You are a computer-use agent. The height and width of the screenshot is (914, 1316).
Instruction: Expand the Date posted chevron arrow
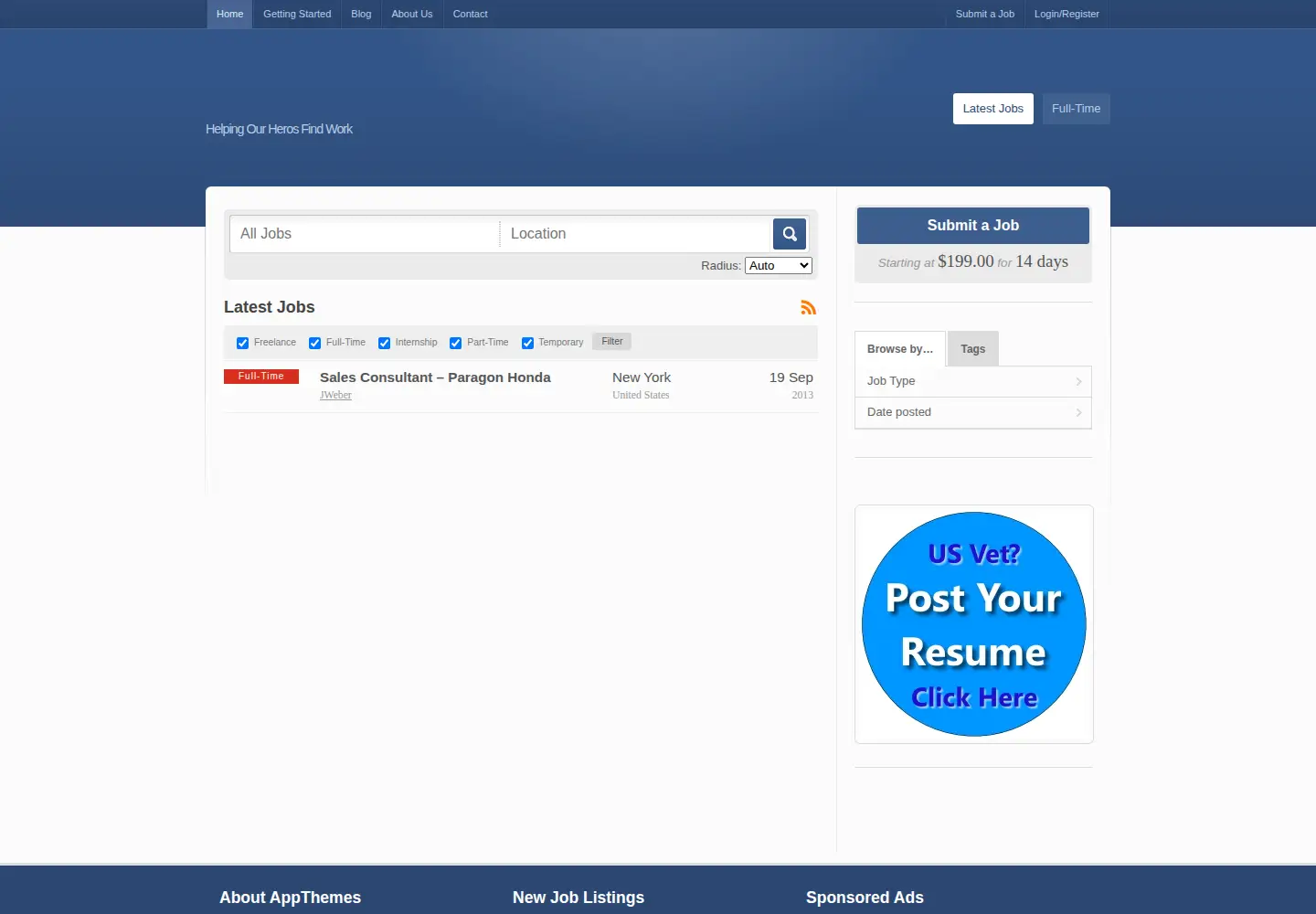(x=1078, y=412)
